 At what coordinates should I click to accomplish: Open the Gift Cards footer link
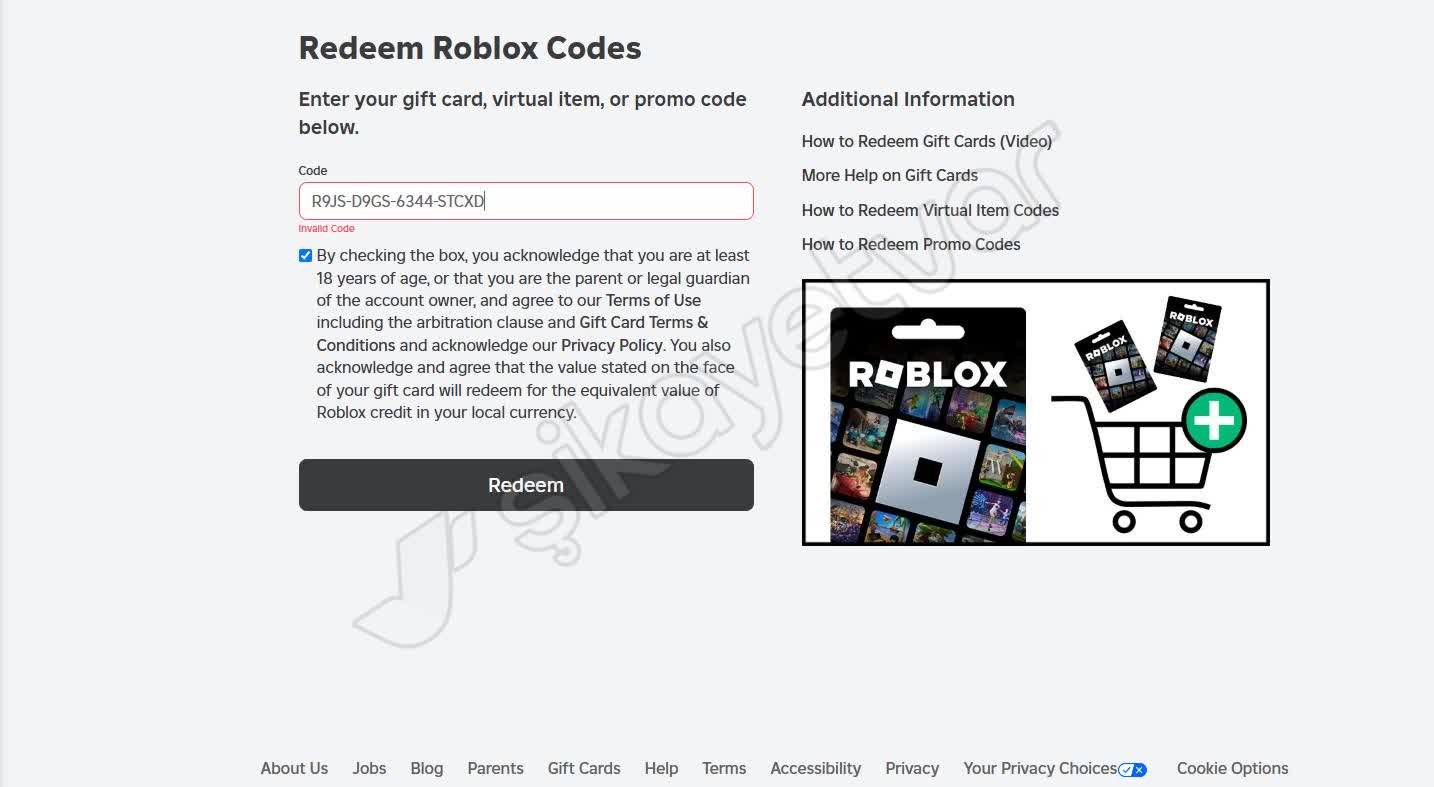pos(584,768)
